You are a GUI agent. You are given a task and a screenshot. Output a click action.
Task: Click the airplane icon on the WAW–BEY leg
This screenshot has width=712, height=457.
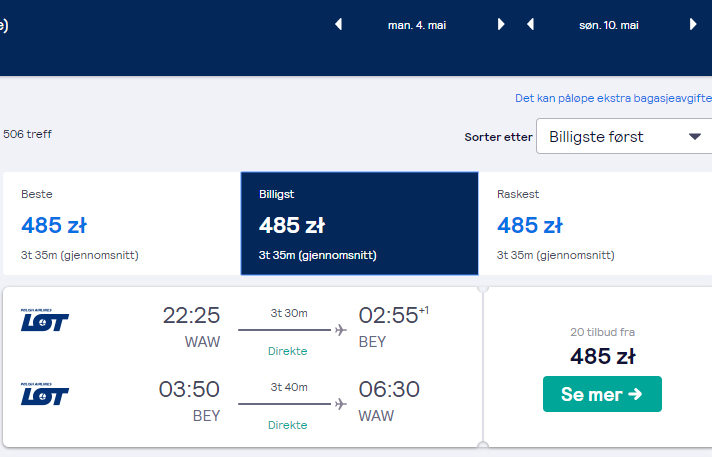(x=341, y=330)
